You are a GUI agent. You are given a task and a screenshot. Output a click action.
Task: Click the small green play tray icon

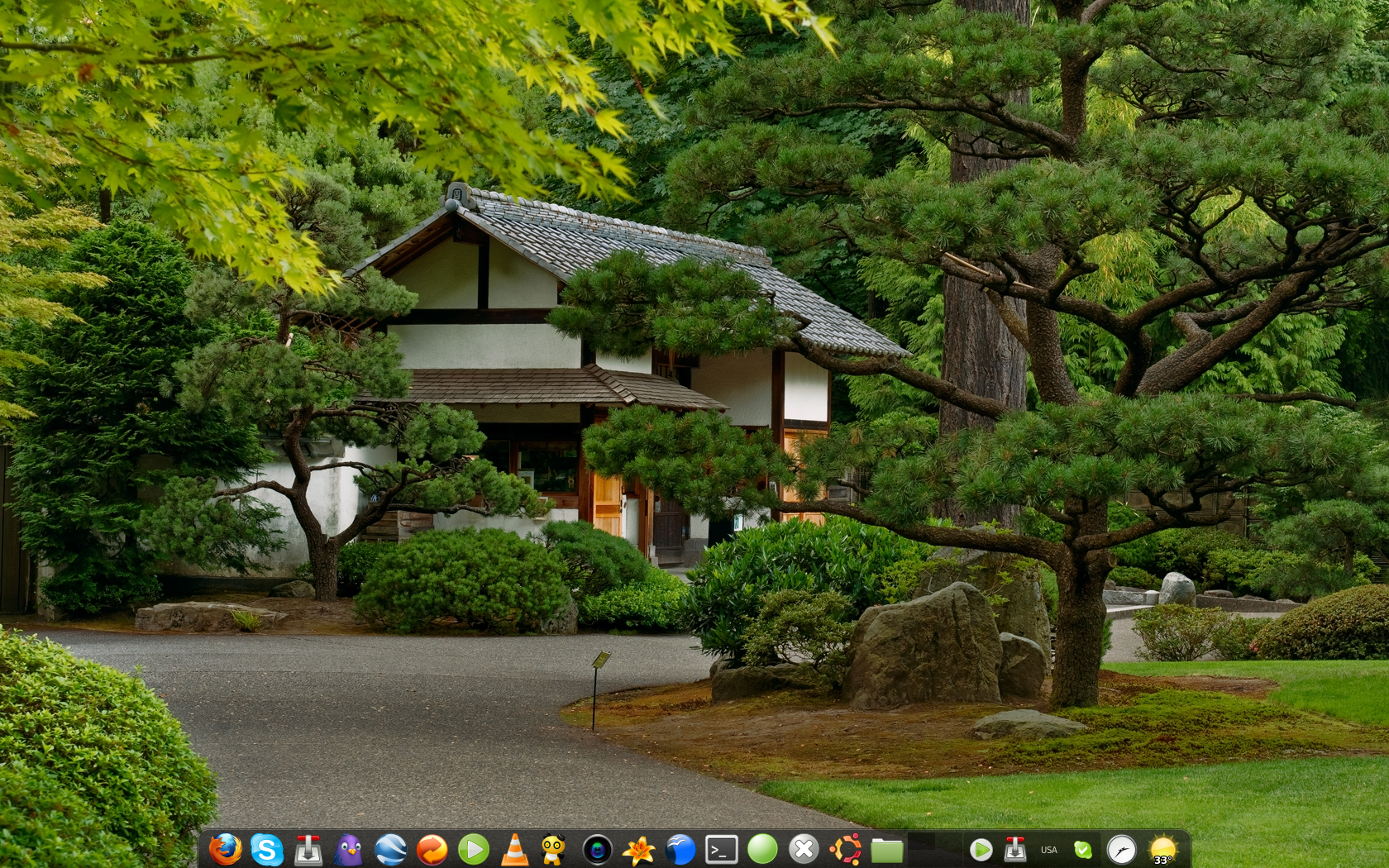tap(981, 849)
